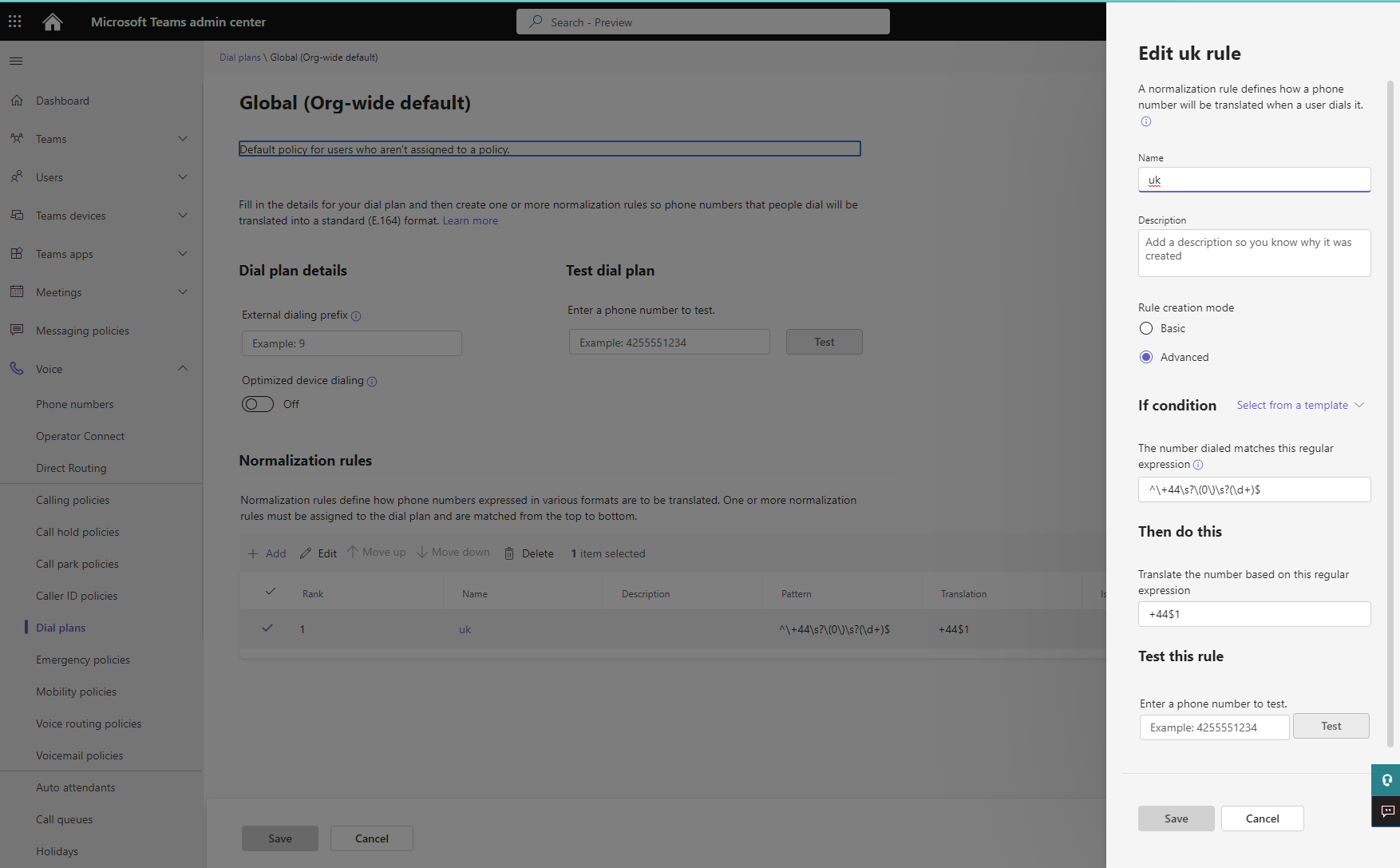The image size is (1400, 868).
Task: Click the Teams group icon in sidebar
Action: pos(17,139)
